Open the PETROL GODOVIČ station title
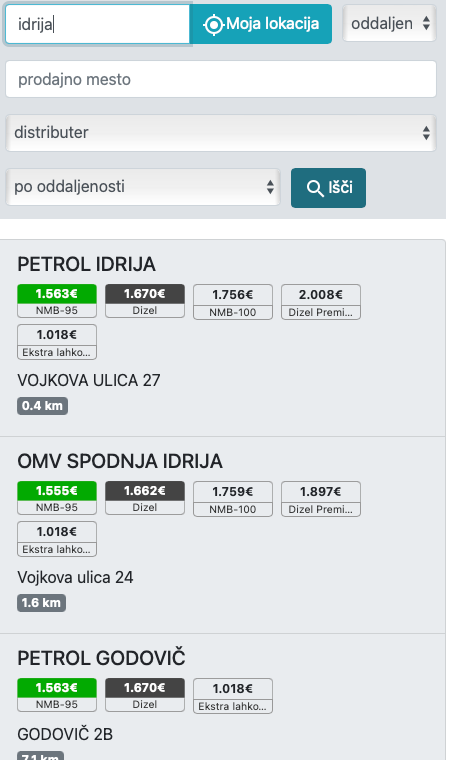 coord(101,658)
